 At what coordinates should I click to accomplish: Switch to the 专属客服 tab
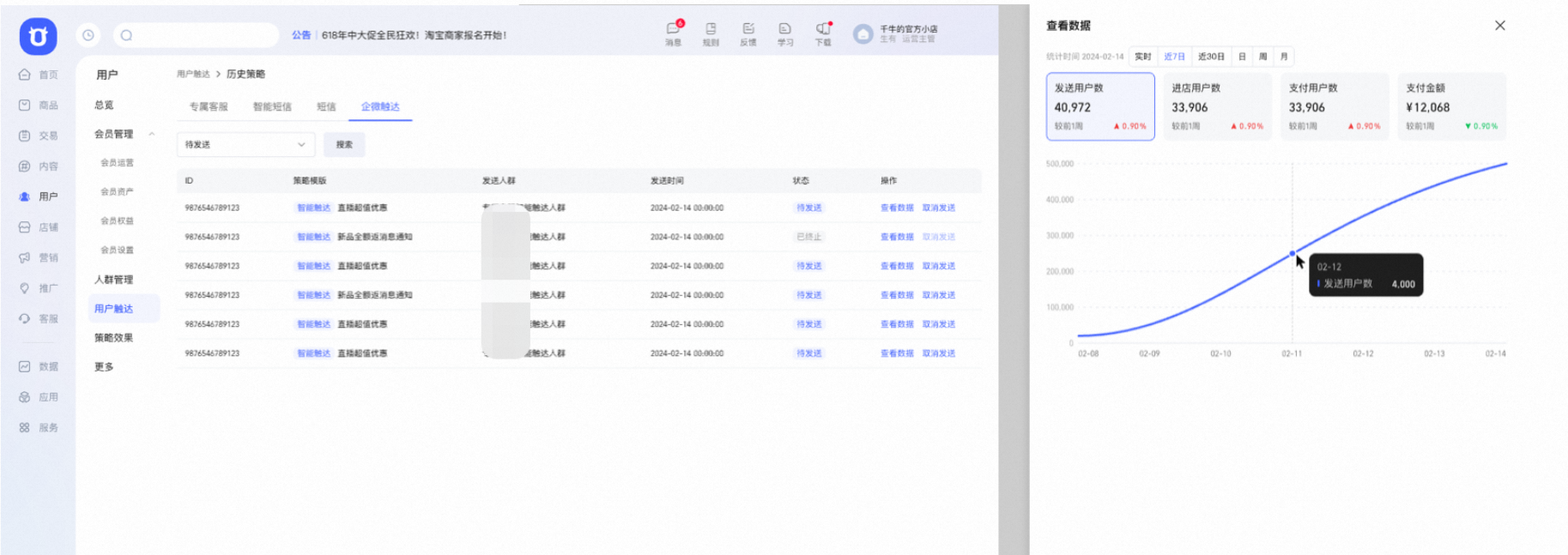[x=209, y=106]
